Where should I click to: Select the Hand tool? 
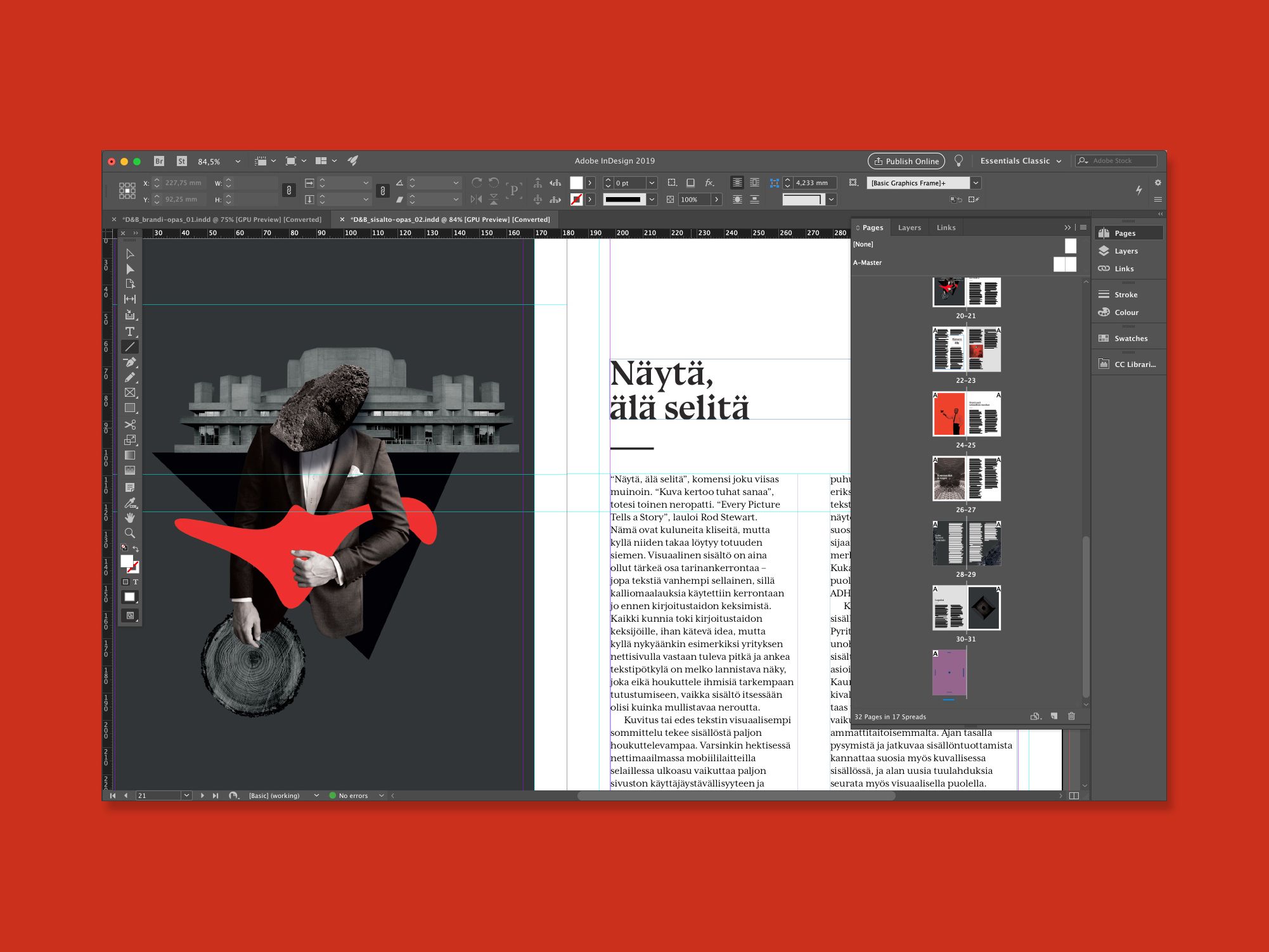pyautogui.click(x=130, y=518)
